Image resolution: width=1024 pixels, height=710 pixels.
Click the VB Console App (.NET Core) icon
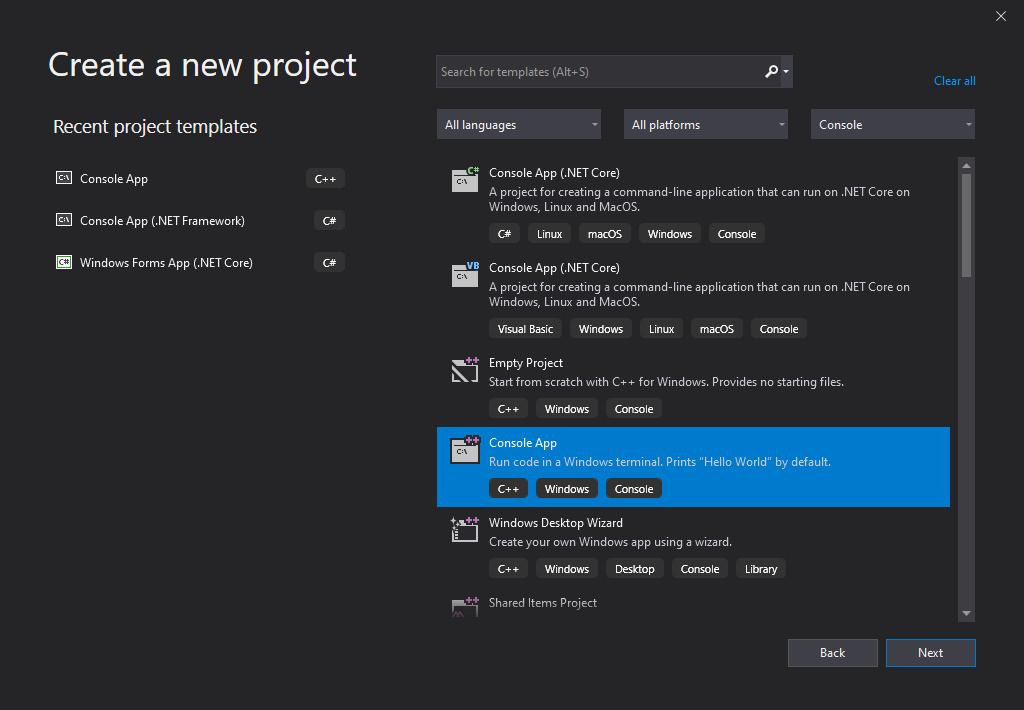click(465, 274)
